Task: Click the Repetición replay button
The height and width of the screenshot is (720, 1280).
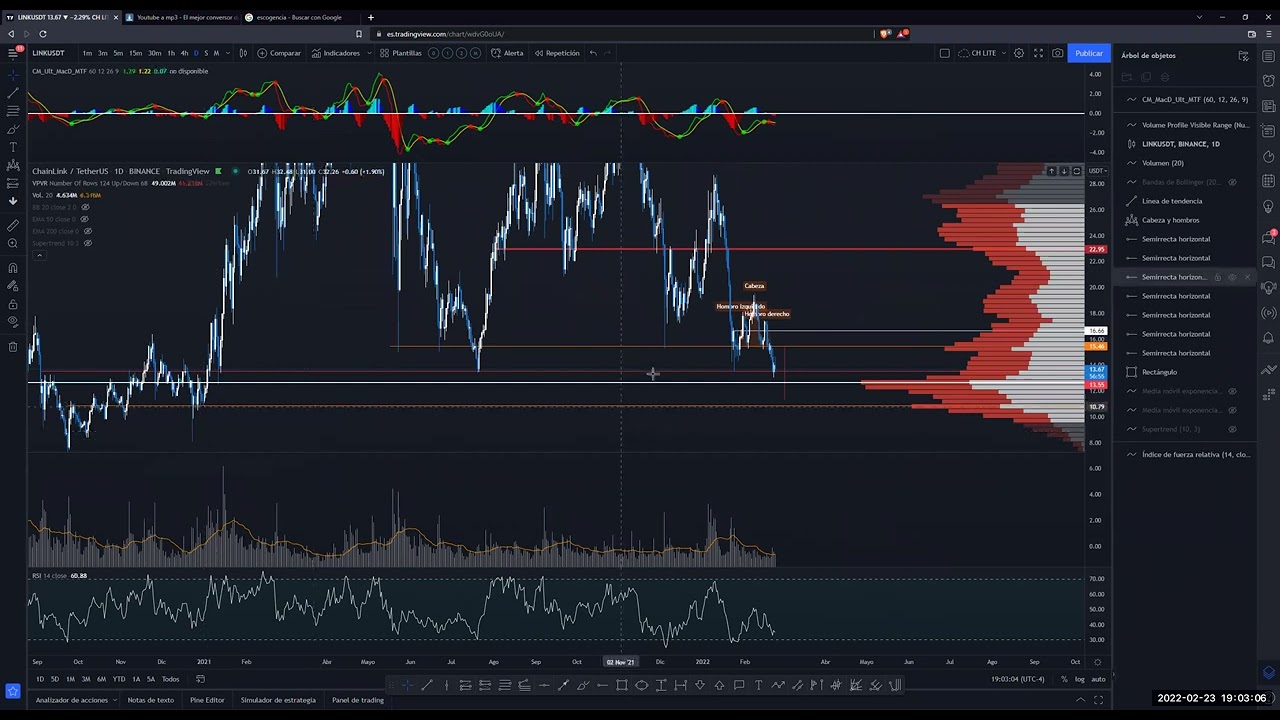Action: pos(557,53)
